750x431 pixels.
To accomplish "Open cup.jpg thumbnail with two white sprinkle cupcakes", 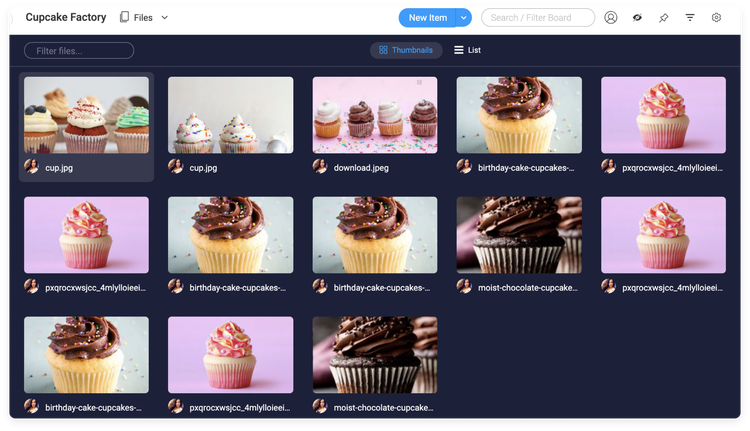I will tap(231, 115).
